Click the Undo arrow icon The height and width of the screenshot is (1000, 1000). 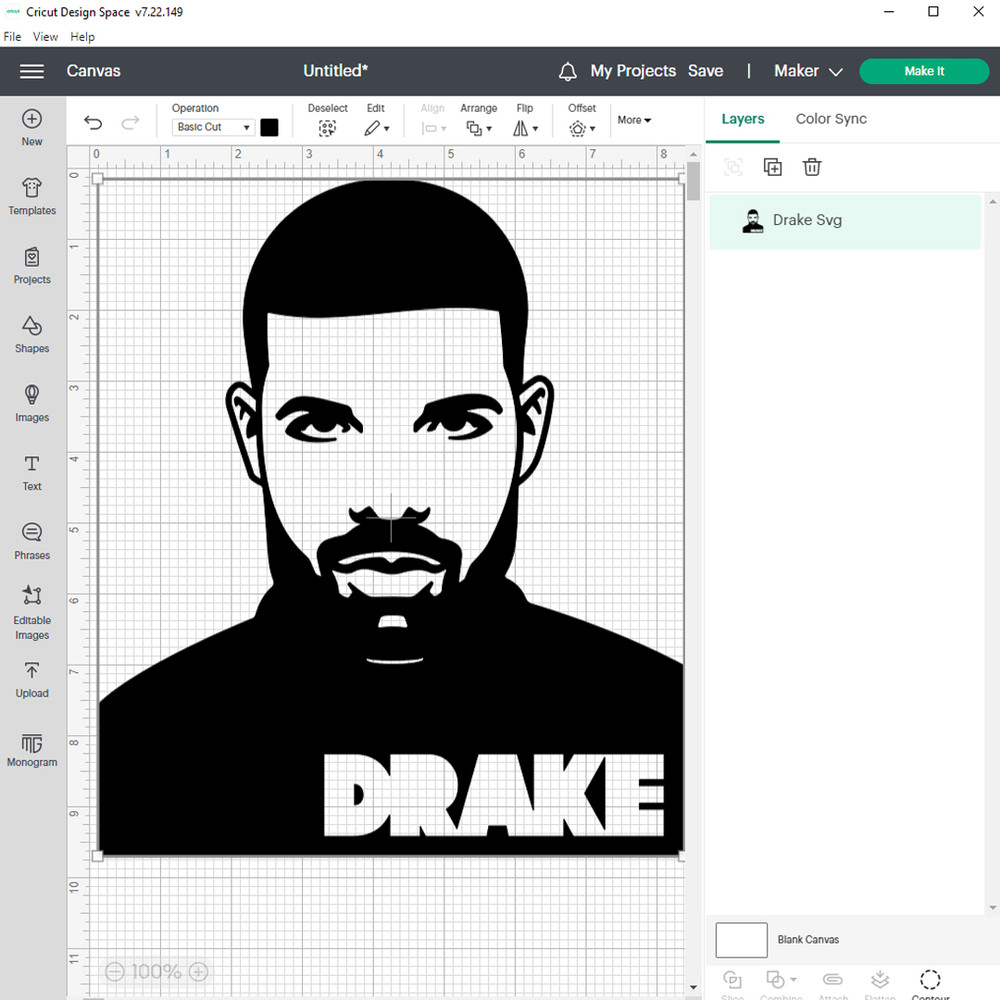pos(93,123)
